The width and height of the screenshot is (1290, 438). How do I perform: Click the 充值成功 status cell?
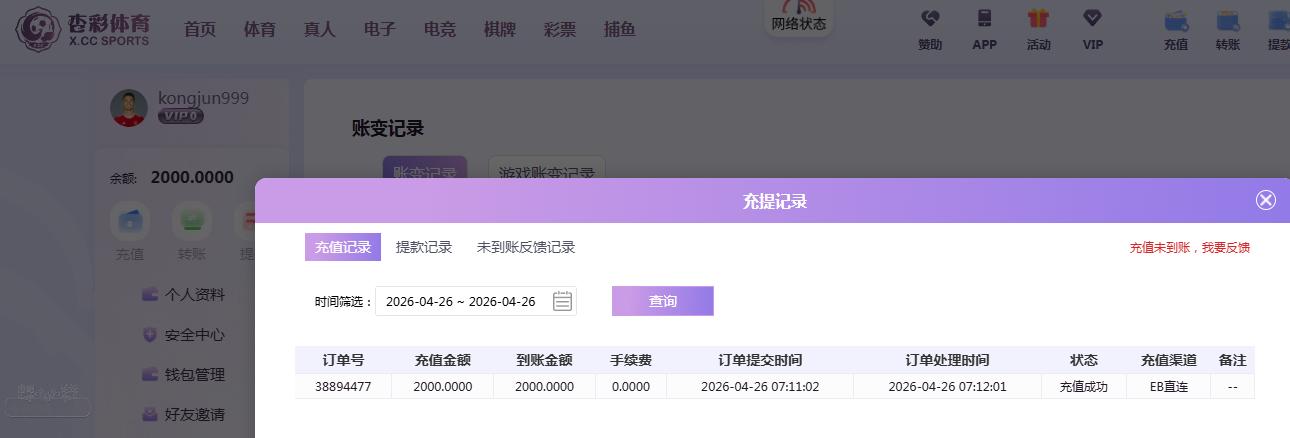point(1084,386)
